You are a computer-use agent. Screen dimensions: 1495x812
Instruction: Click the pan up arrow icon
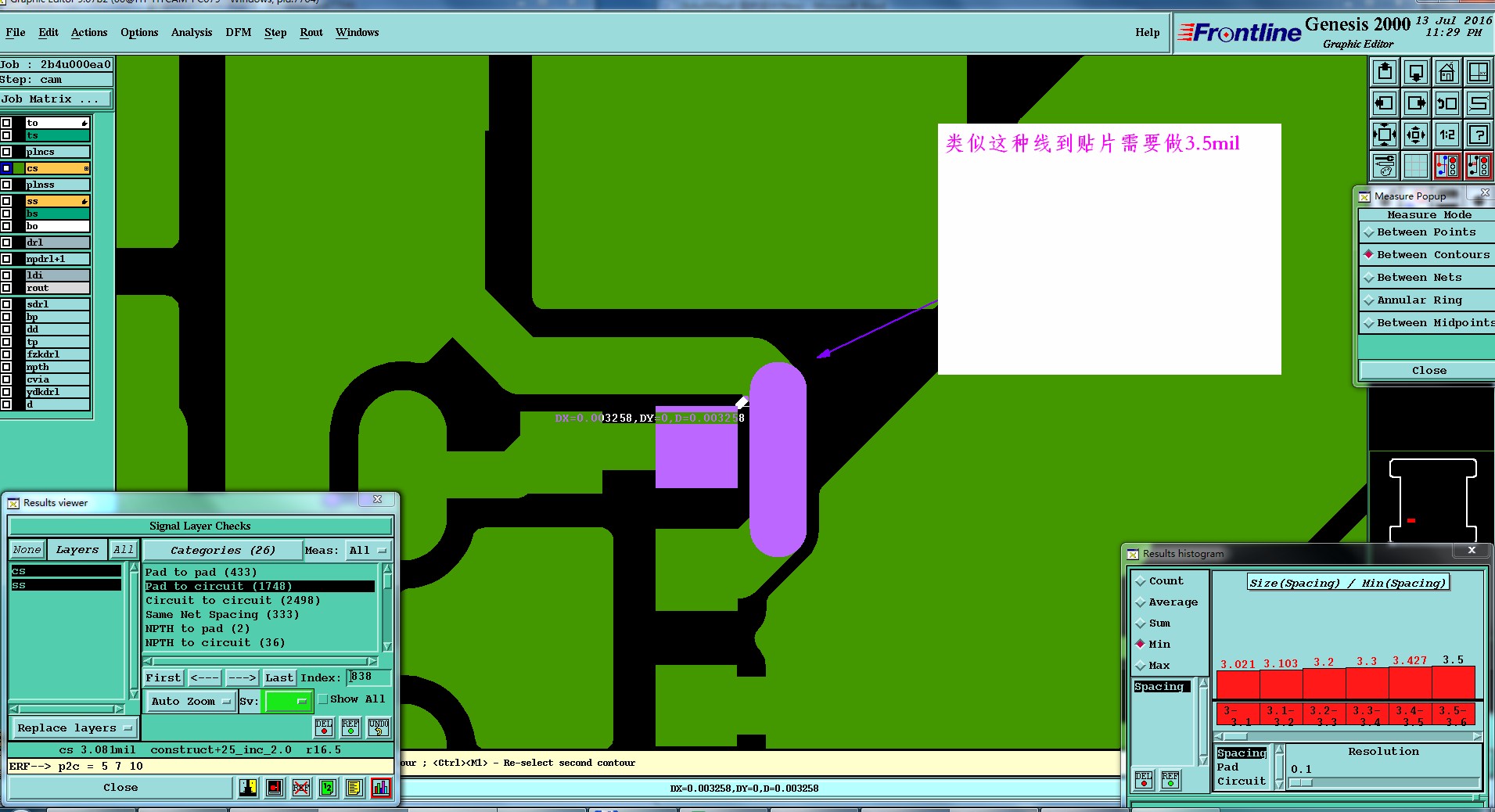(x=1385, y=73)
